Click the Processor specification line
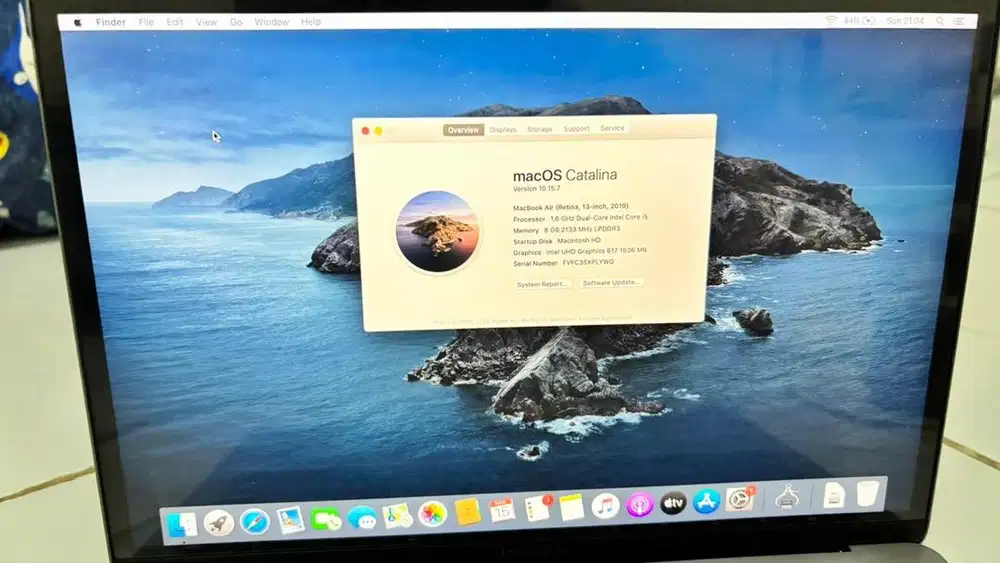Screen dimensions: 1000x563 (580, 218)
